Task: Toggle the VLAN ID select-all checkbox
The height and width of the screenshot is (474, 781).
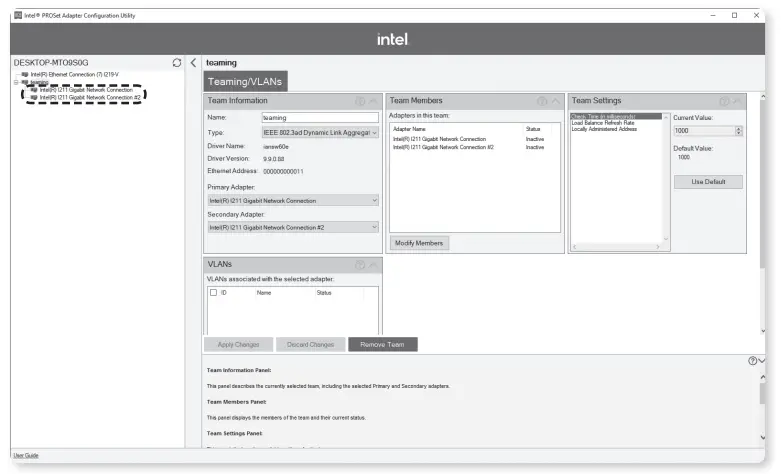Action: tap(213, 293)
